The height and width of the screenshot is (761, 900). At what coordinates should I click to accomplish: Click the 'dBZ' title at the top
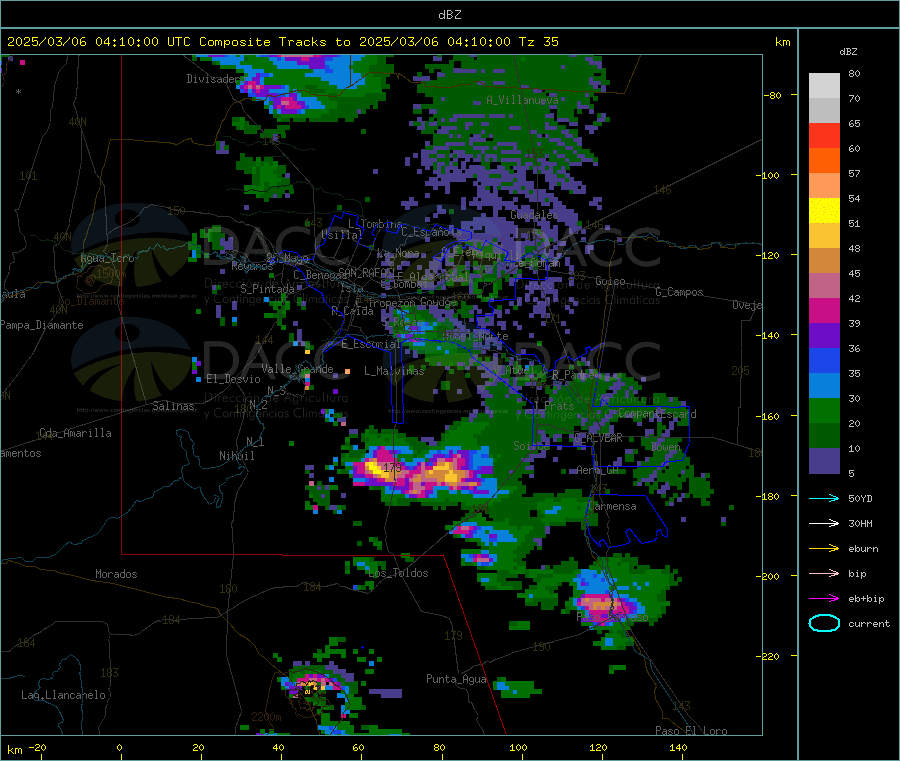tap(449, 15)
